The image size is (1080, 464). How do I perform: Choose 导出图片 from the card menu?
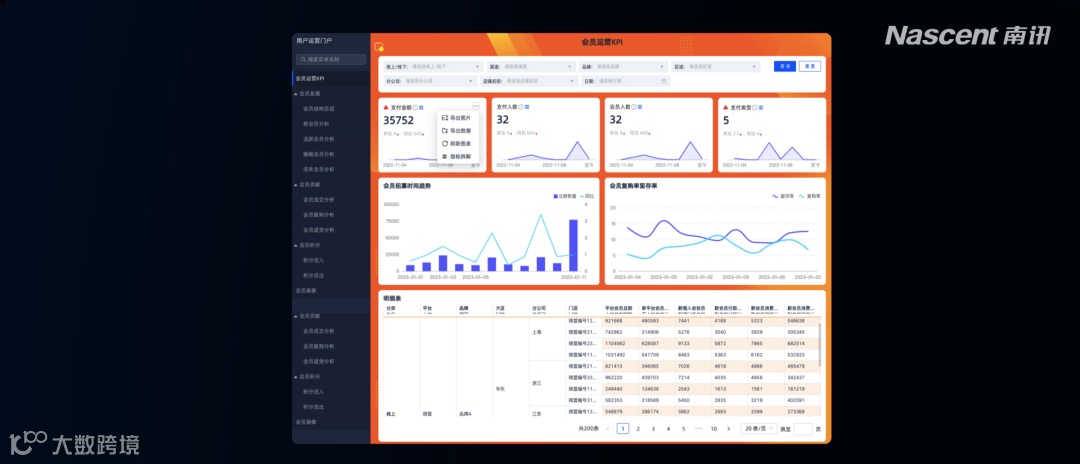457,118
